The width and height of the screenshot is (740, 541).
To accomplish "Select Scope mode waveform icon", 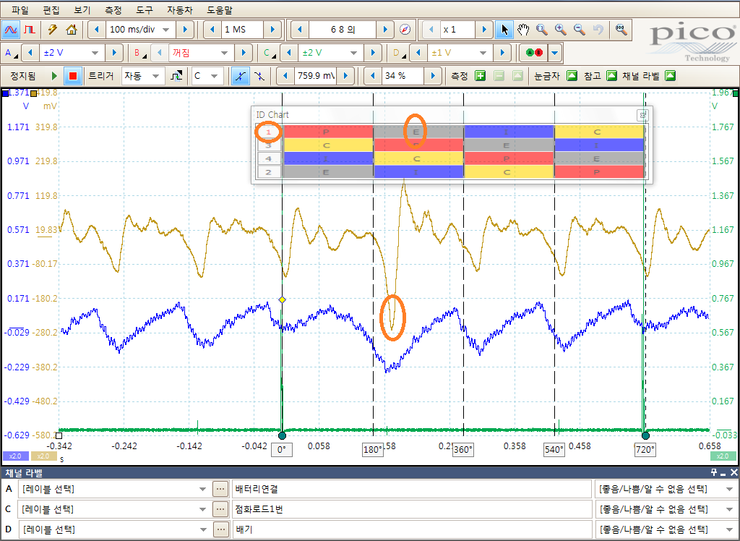I will point(10,30).
